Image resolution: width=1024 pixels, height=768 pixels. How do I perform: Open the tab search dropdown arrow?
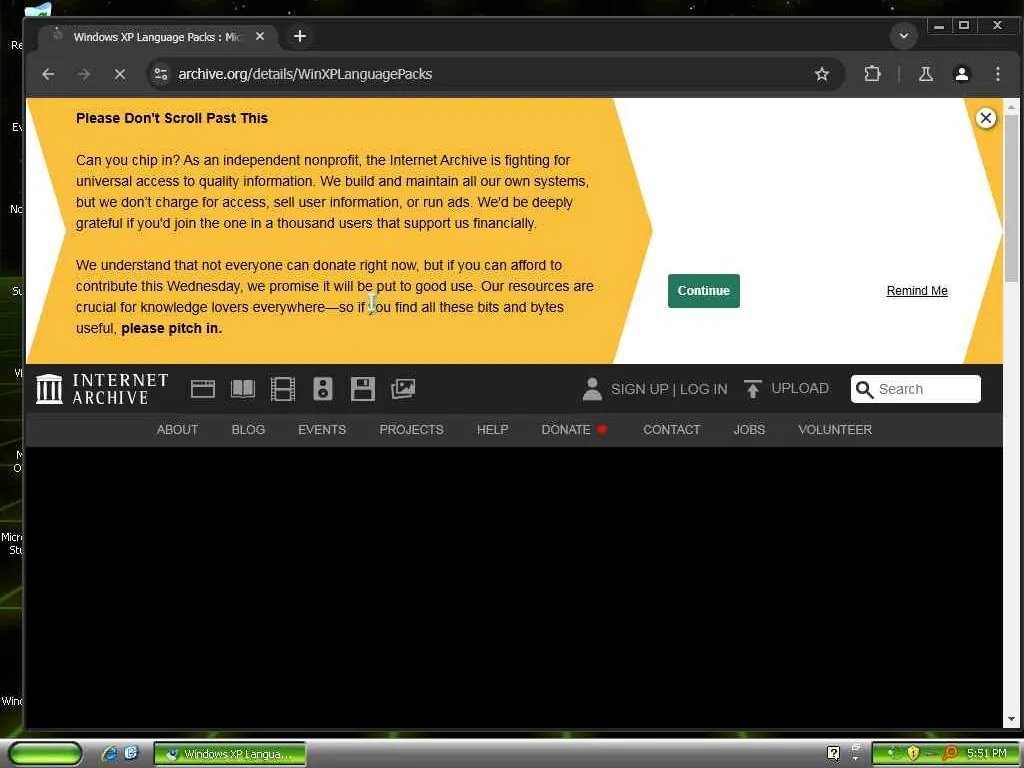click(904, 37)
